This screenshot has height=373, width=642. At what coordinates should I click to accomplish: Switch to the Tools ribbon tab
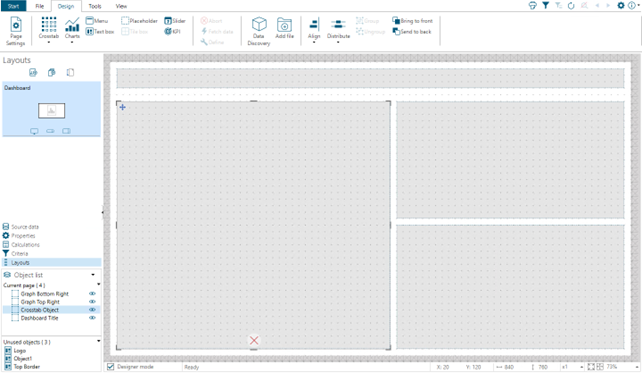click(x=95, y=6)
